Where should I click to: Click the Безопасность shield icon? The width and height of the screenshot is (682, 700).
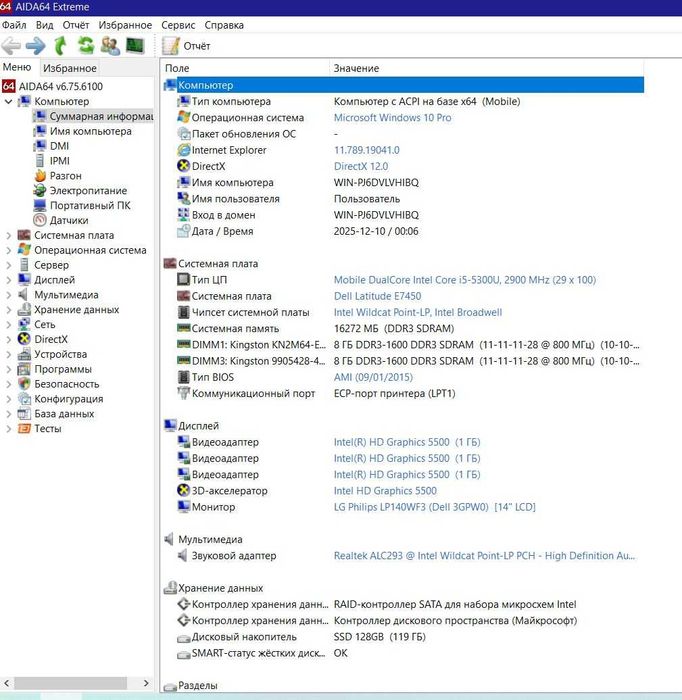tap(24, 384)
